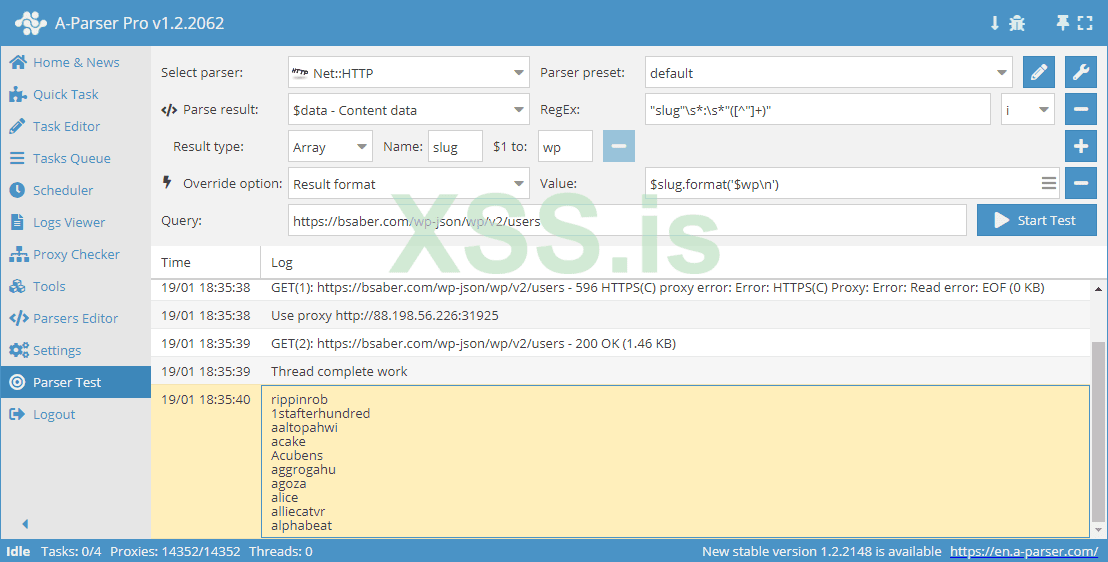The image size is (1108, 562).
Task: Click the 'New stable version 1.2.2148' notice
Action: pos(822,551)
